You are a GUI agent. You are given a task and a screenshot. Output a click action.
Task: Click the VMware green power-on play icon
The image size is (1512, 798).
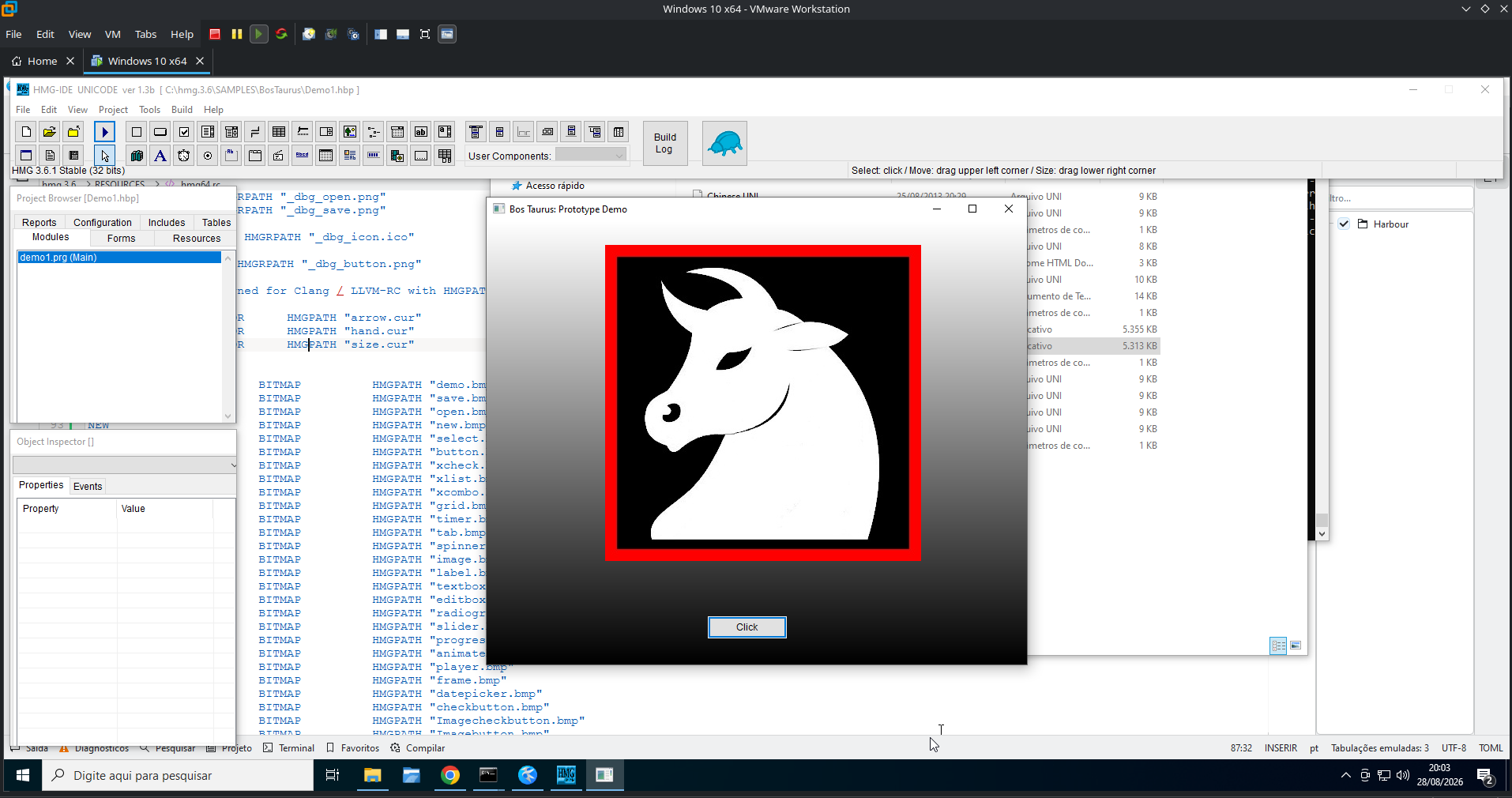coord(258,34)
